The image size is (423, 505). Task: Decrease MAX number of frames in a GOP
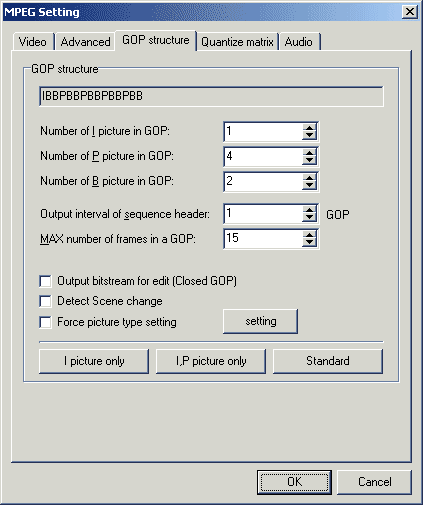pyautogui.click(x=310, y=243)
